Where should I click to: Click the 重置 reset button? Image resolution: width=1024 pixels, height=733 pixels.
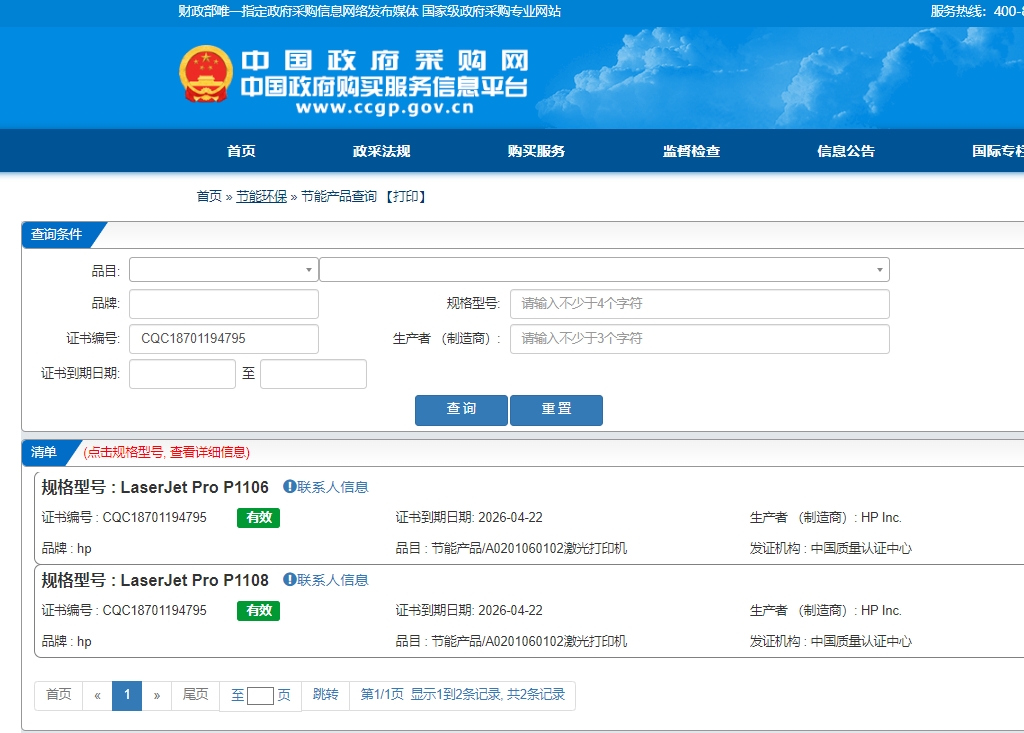point(556,410)
